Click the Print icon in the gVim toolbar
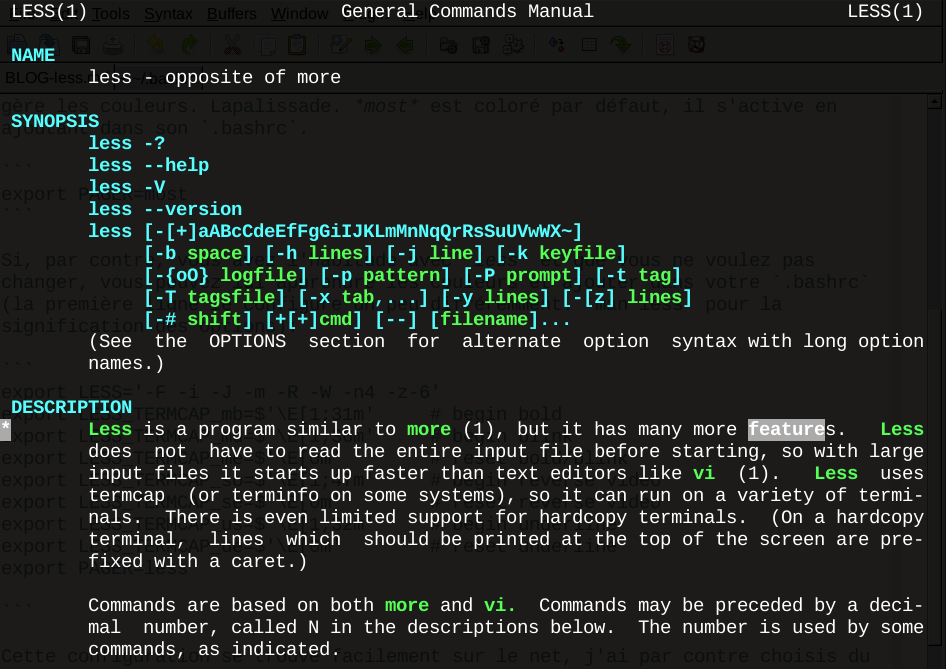 (113, 45)
